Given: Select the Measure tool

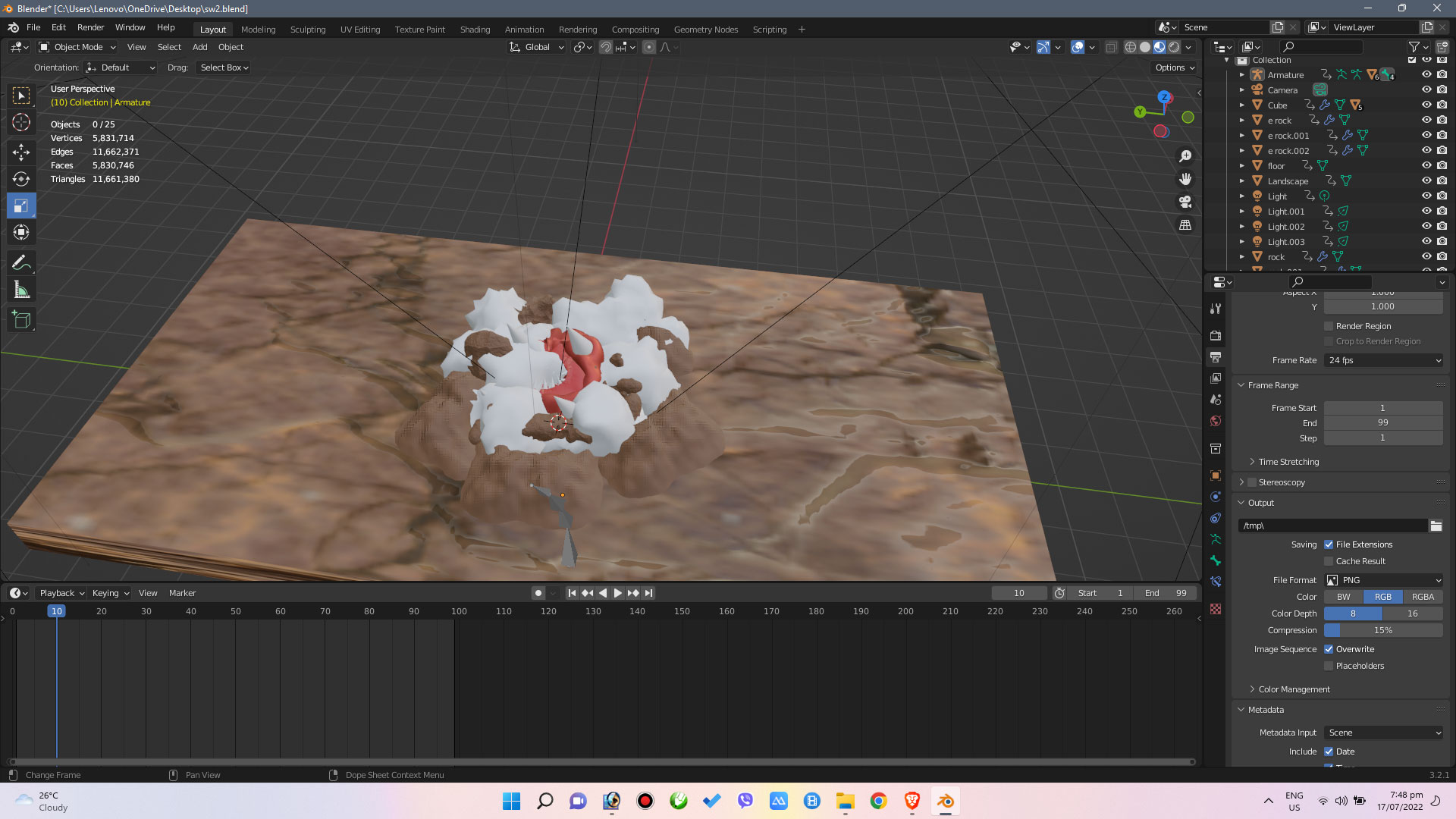Looking at the screenshot, I should point(21,290).
